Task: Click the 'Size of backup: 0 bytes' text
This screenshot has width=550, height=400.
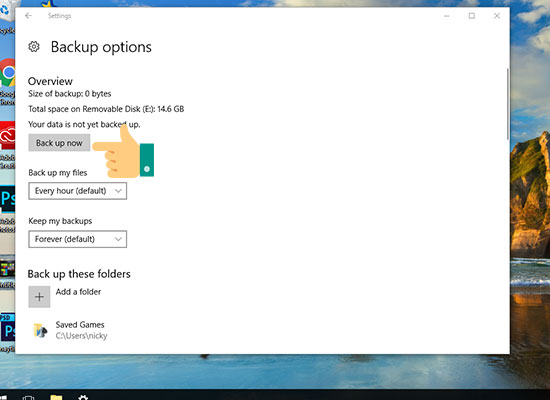Action: point(69,94)
